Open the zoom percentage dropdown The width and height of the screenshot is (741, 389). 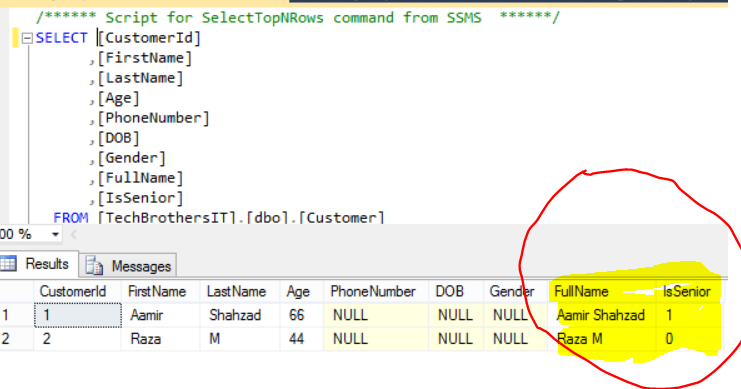point(55,234)
